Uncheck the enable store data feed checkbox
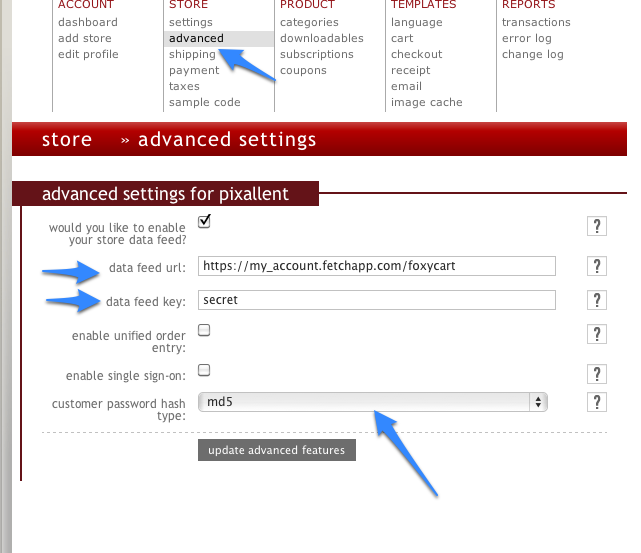 pos(204,221)
